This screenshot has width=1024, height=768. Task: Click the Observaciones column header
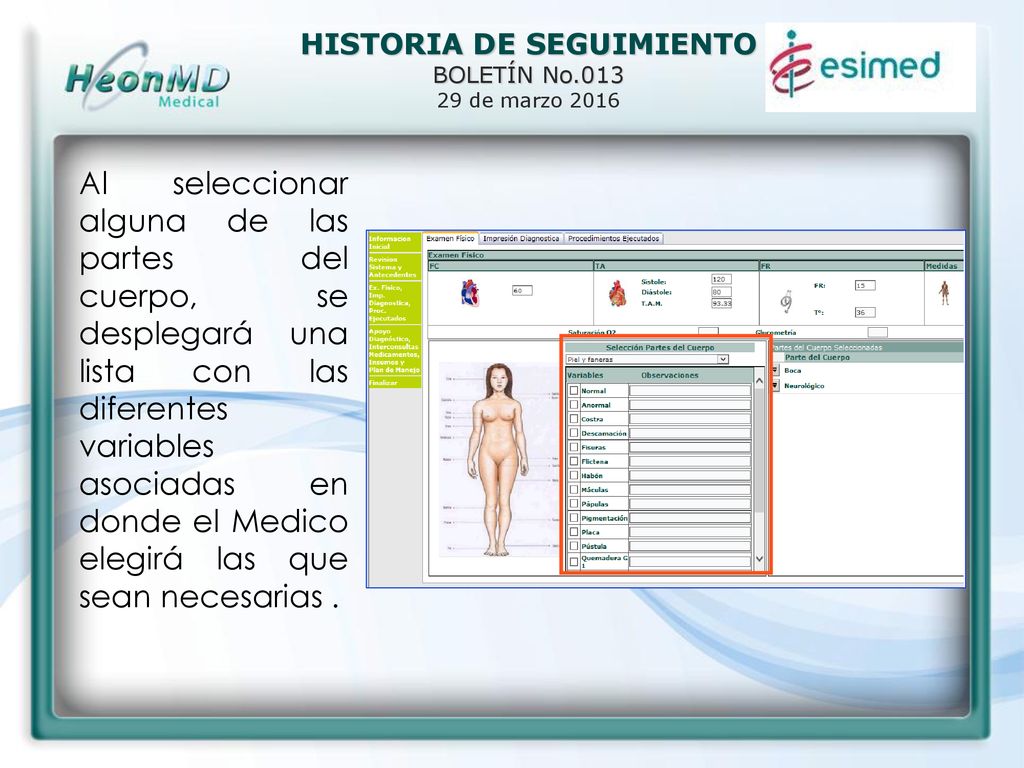tap(669, 376)
